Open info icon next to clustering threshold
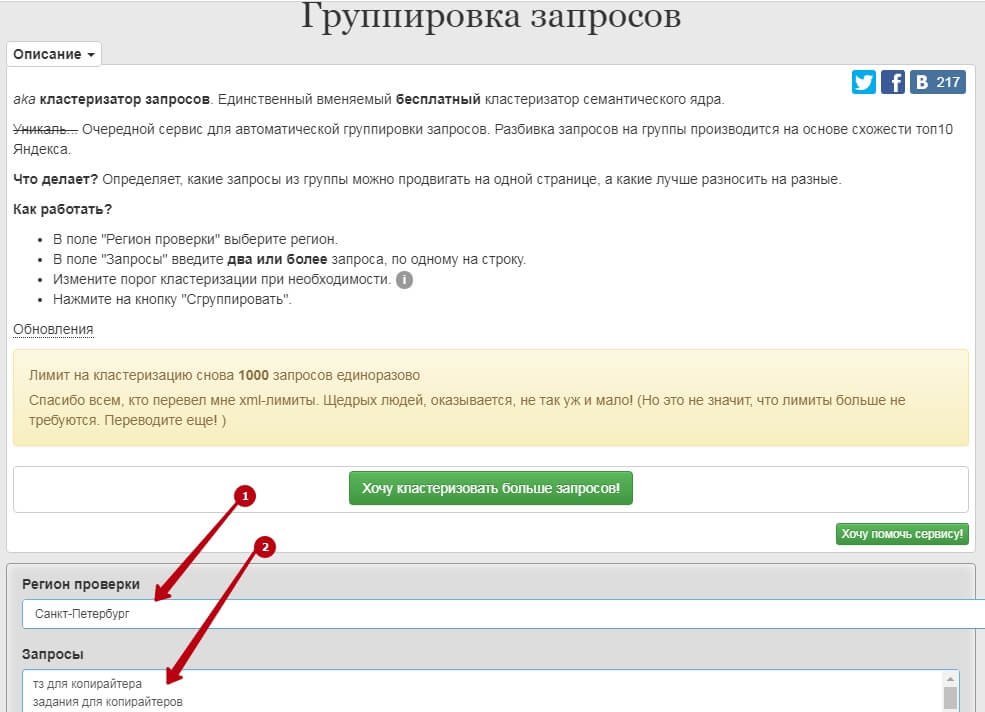 pos(405,280)
